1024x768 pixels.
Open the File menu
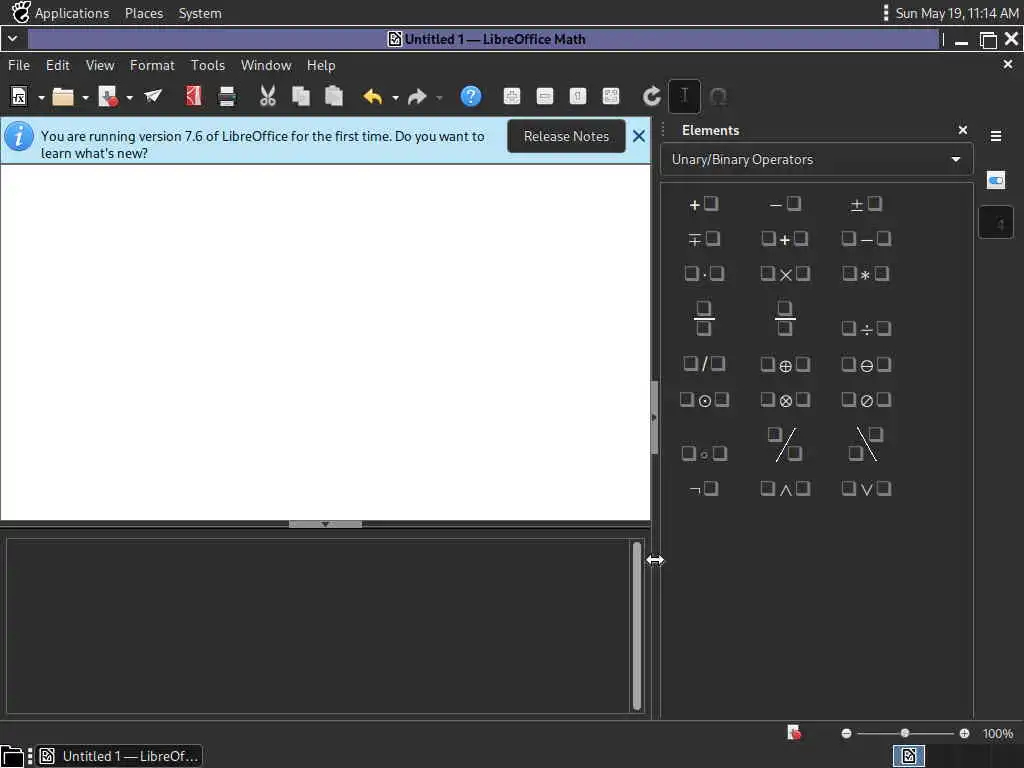pyautogui.click(x=19, y=65)
